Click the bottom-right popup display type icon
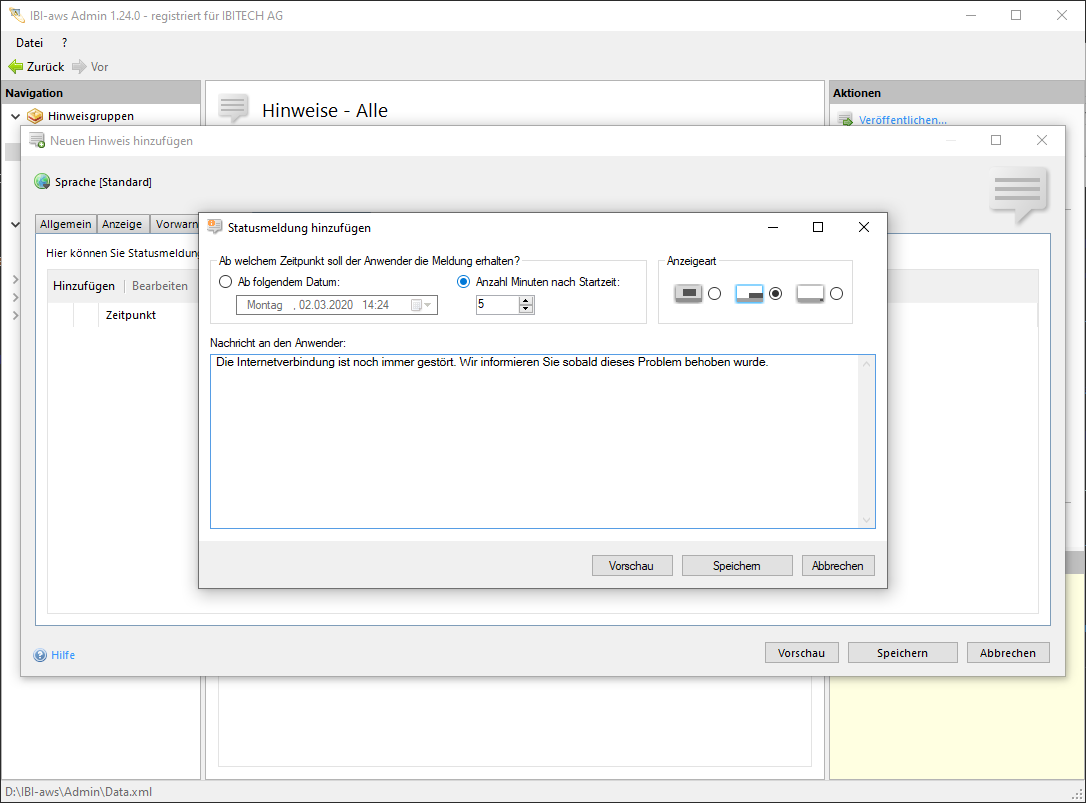This screenshot has height=803, width=1086. click(x=749, y=293)
